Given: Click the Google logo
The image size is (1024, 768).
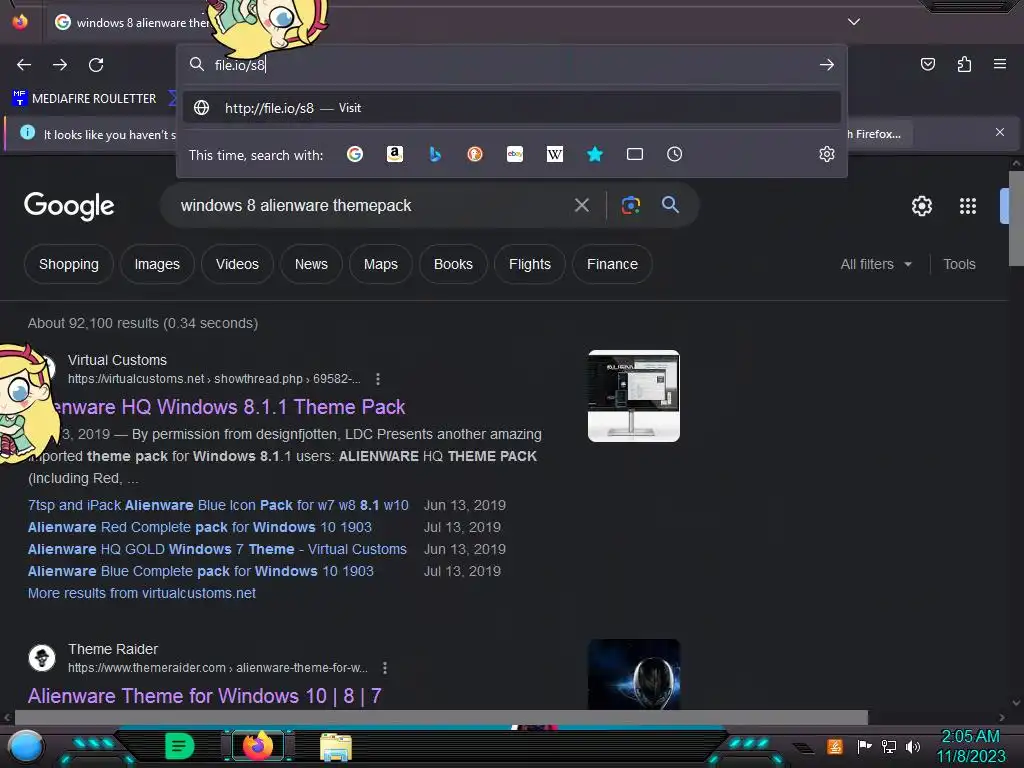Looking at the screenshot, I should 69,206.
